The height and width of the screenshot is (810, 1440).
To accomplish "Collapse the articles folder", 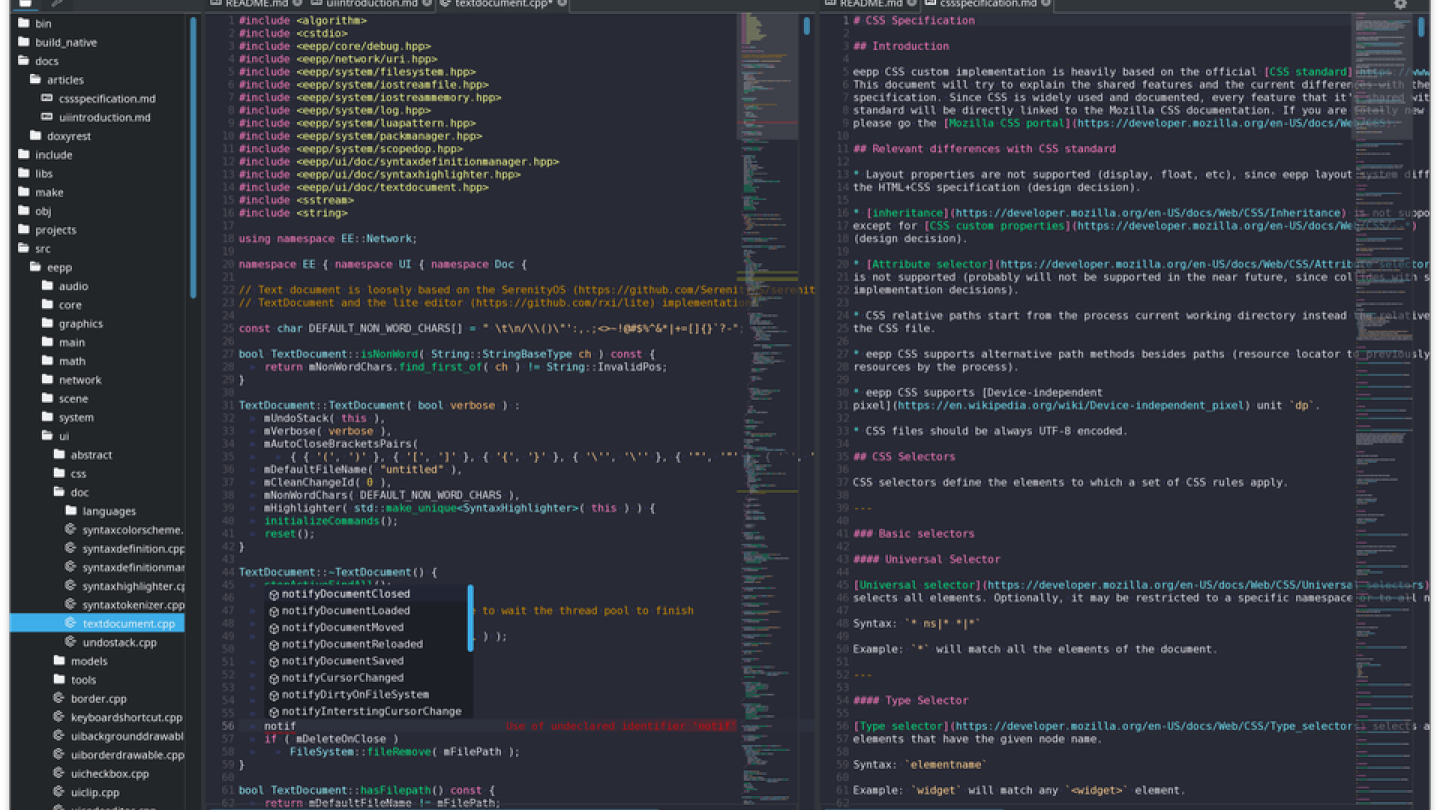I will 36,79.
